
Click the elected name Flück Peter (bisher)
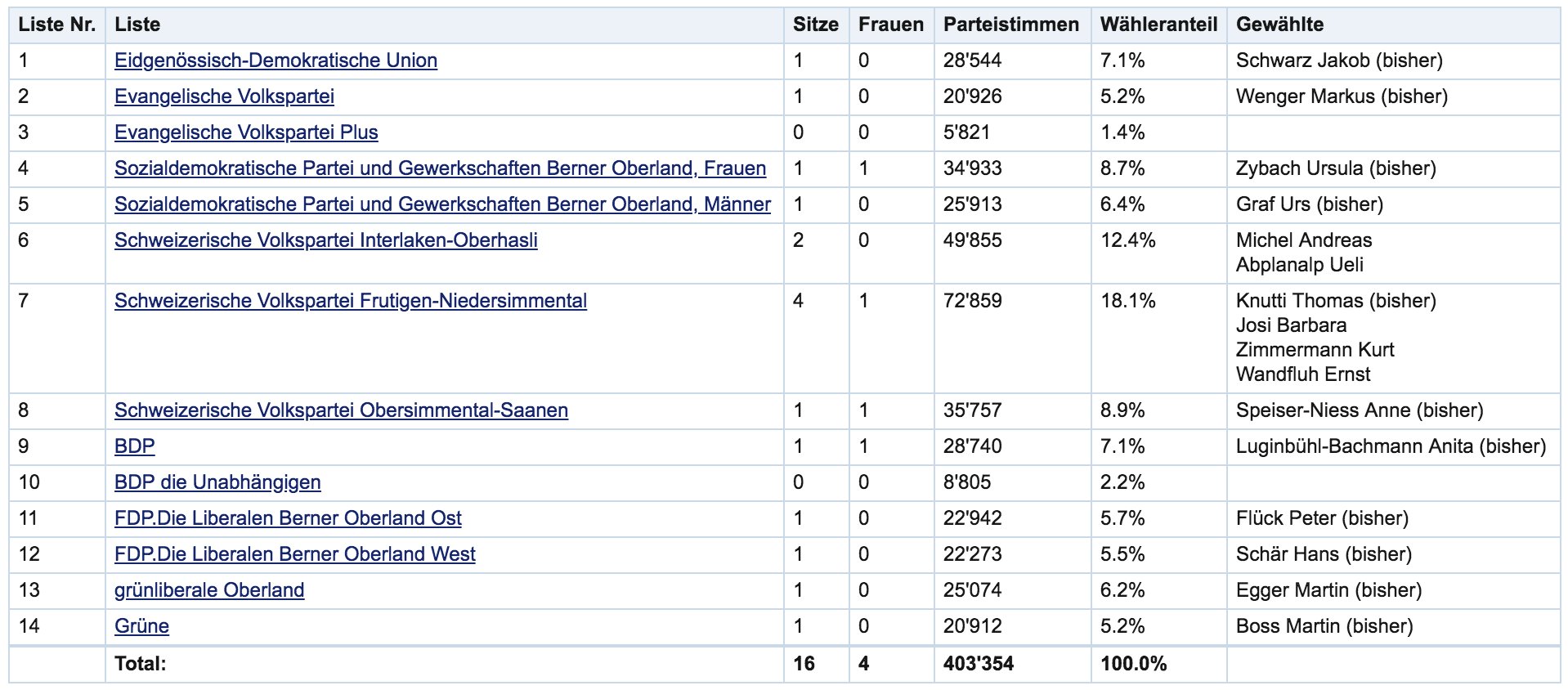[1322, 518]
